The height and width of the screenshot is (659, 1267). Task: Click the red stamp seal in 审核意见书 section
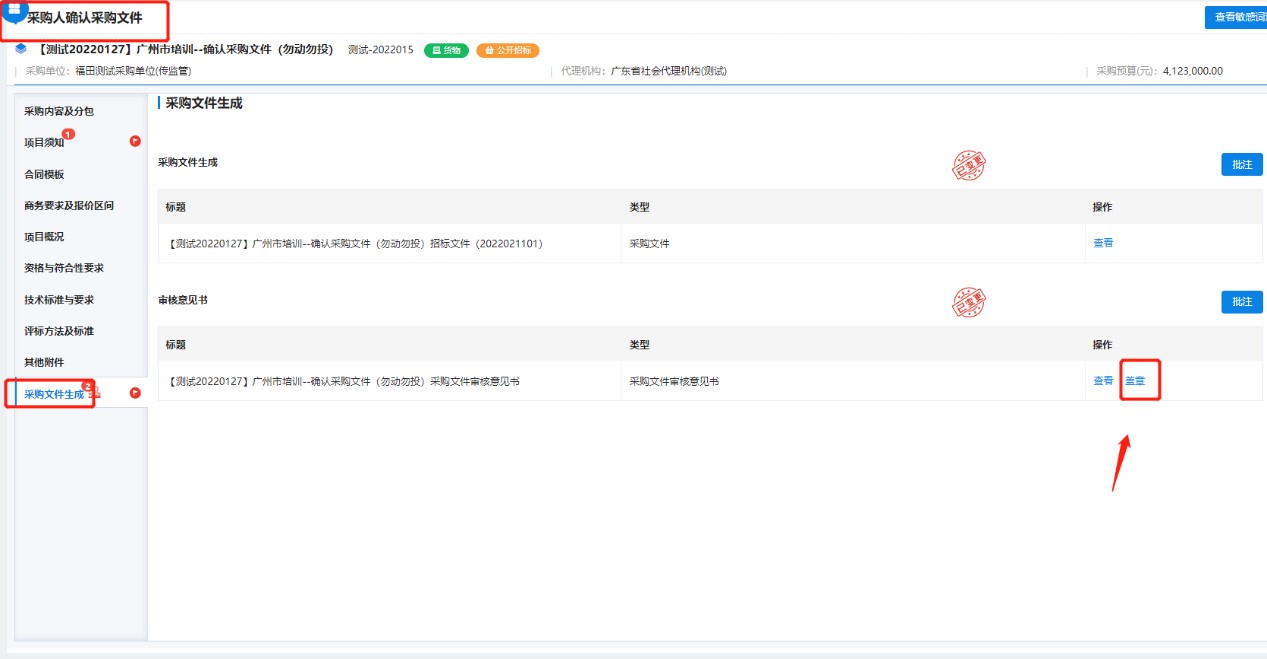(968, 303)
